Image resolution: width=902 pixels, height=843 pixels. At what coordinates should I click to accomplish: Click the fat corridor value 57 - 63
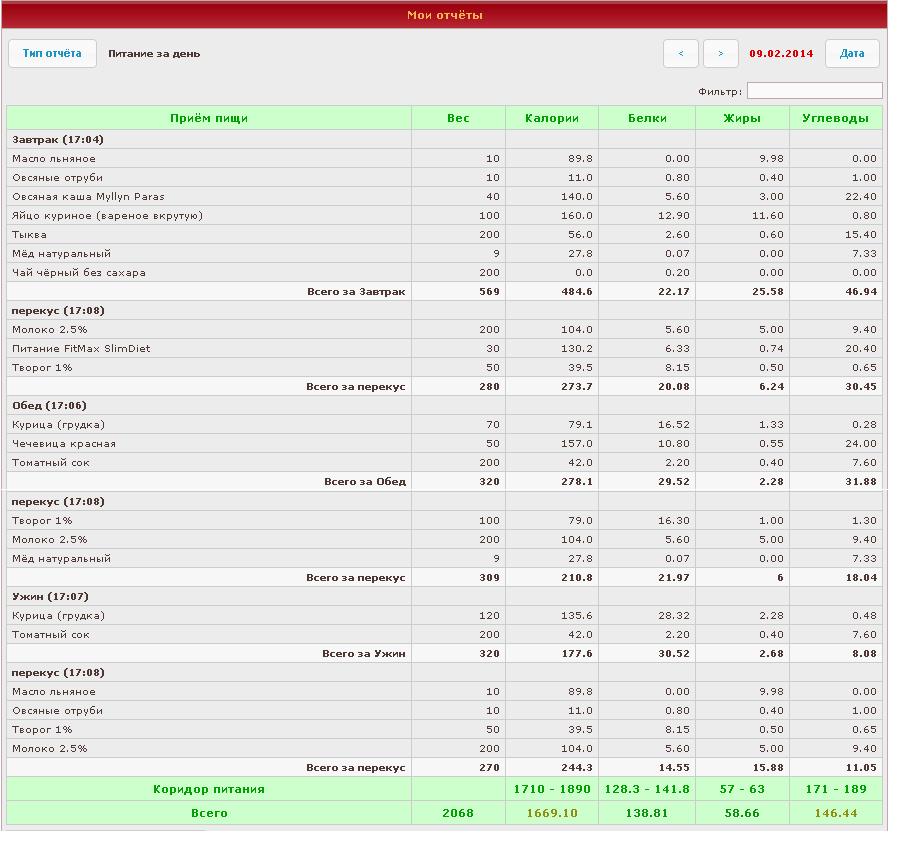742,789
